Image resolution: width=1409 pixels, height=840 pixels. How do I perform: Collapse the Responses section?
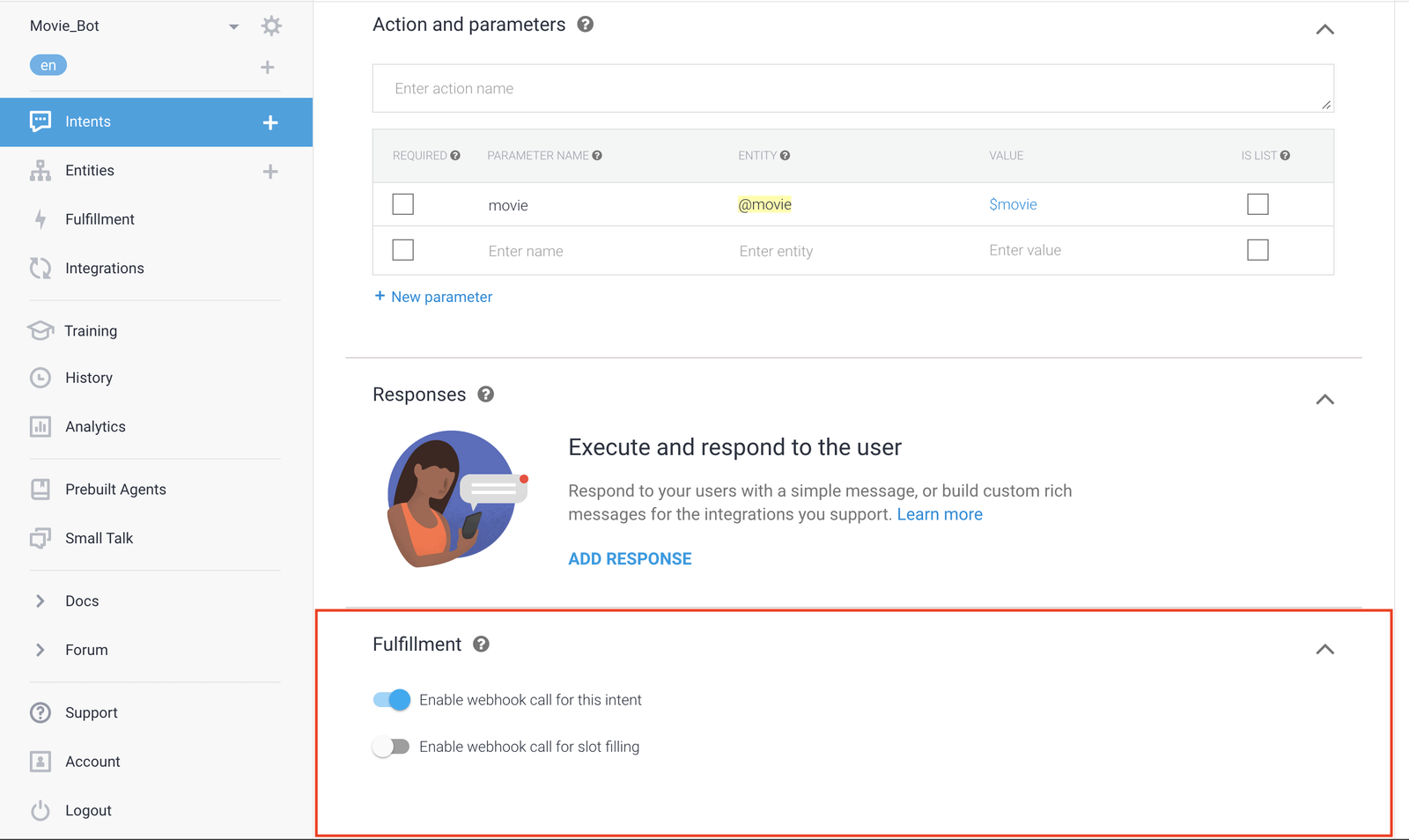pyautogui.click(x=1324, y=399)
